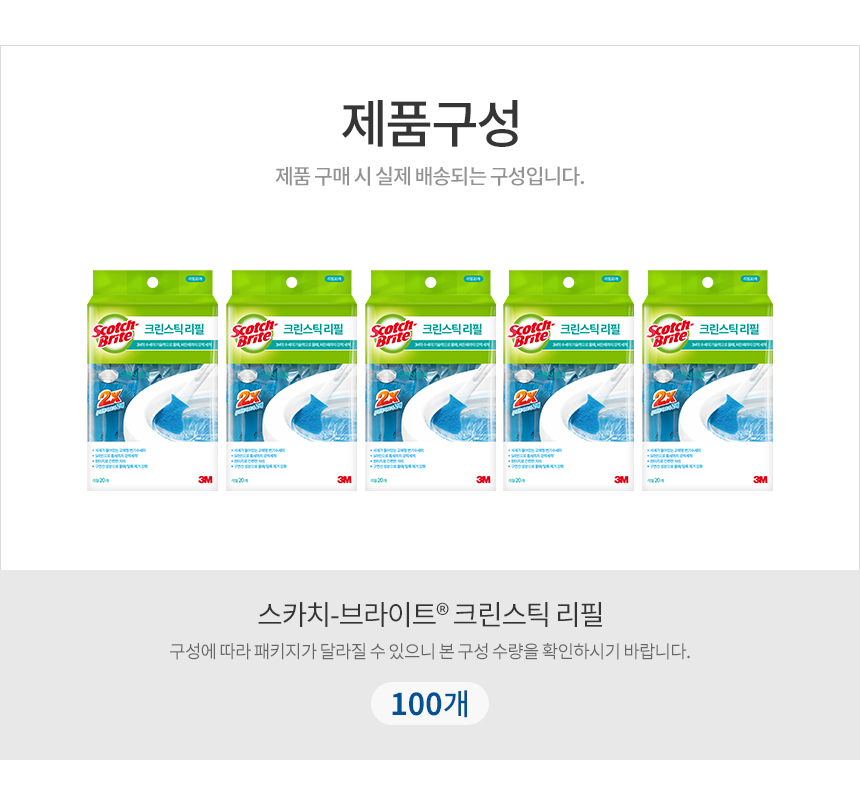
Task: Click the second Scotch-Brite refill package
Action: [291, 380]
